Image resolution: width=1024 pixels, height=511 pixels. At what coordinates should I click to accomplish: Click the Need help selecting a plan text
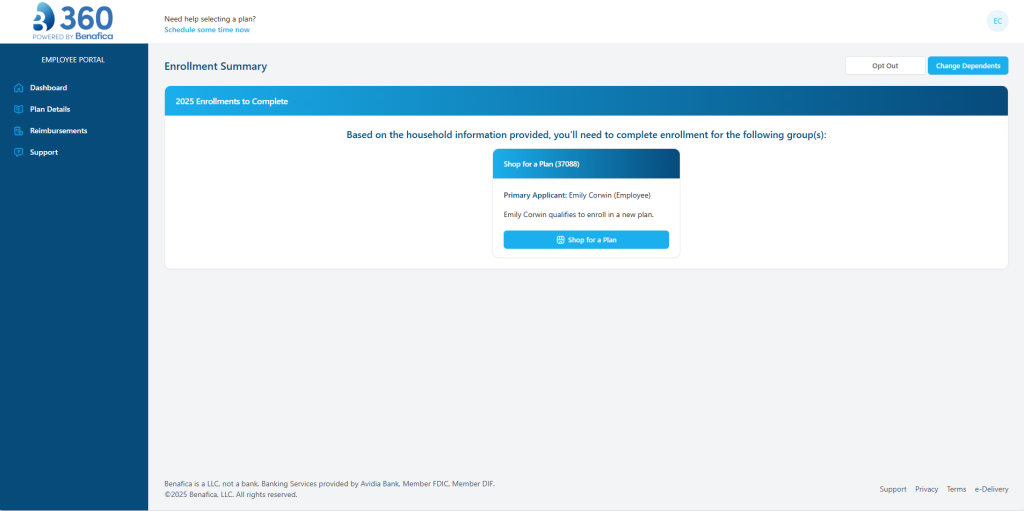pyautogui.click(x=210, y=19)
